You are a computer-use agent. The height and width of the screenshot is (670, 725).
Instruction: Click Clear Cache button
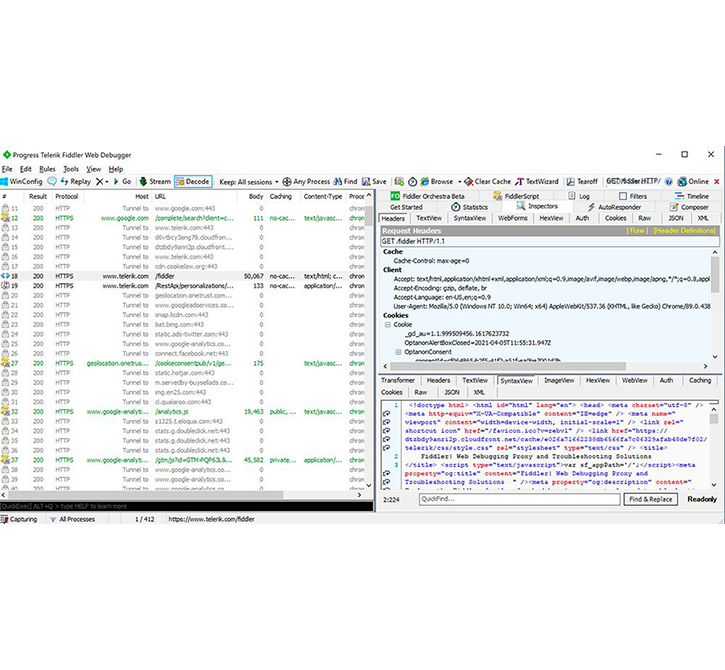point(488,182)
